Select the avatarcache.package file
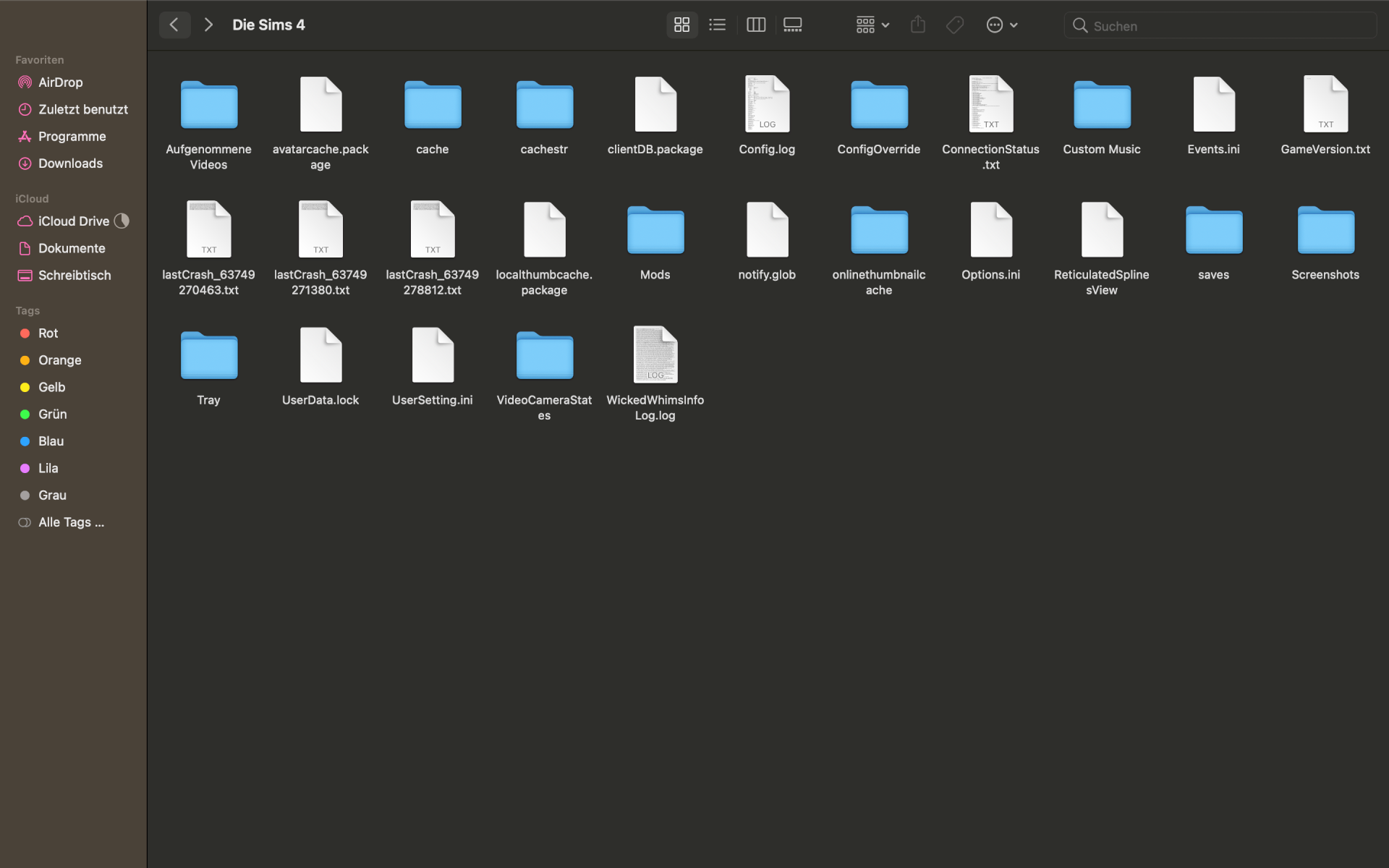 [x=320, y=106]
